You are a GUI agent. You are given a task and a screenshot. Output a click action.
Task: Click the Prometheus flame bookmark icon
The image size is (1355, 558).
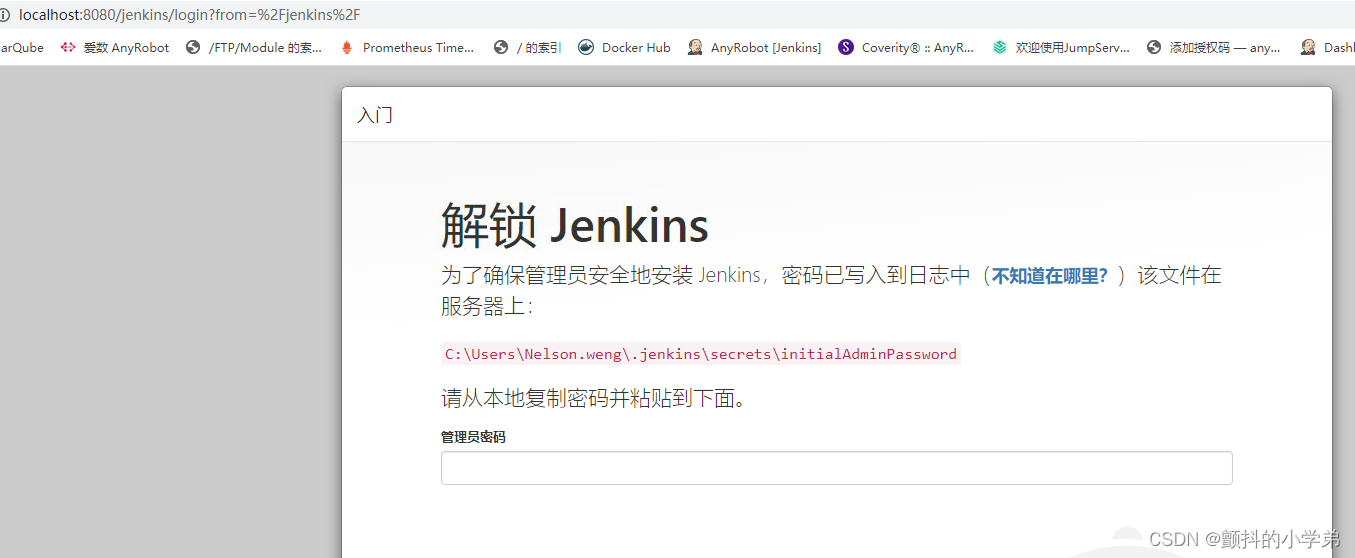point(347,47)
